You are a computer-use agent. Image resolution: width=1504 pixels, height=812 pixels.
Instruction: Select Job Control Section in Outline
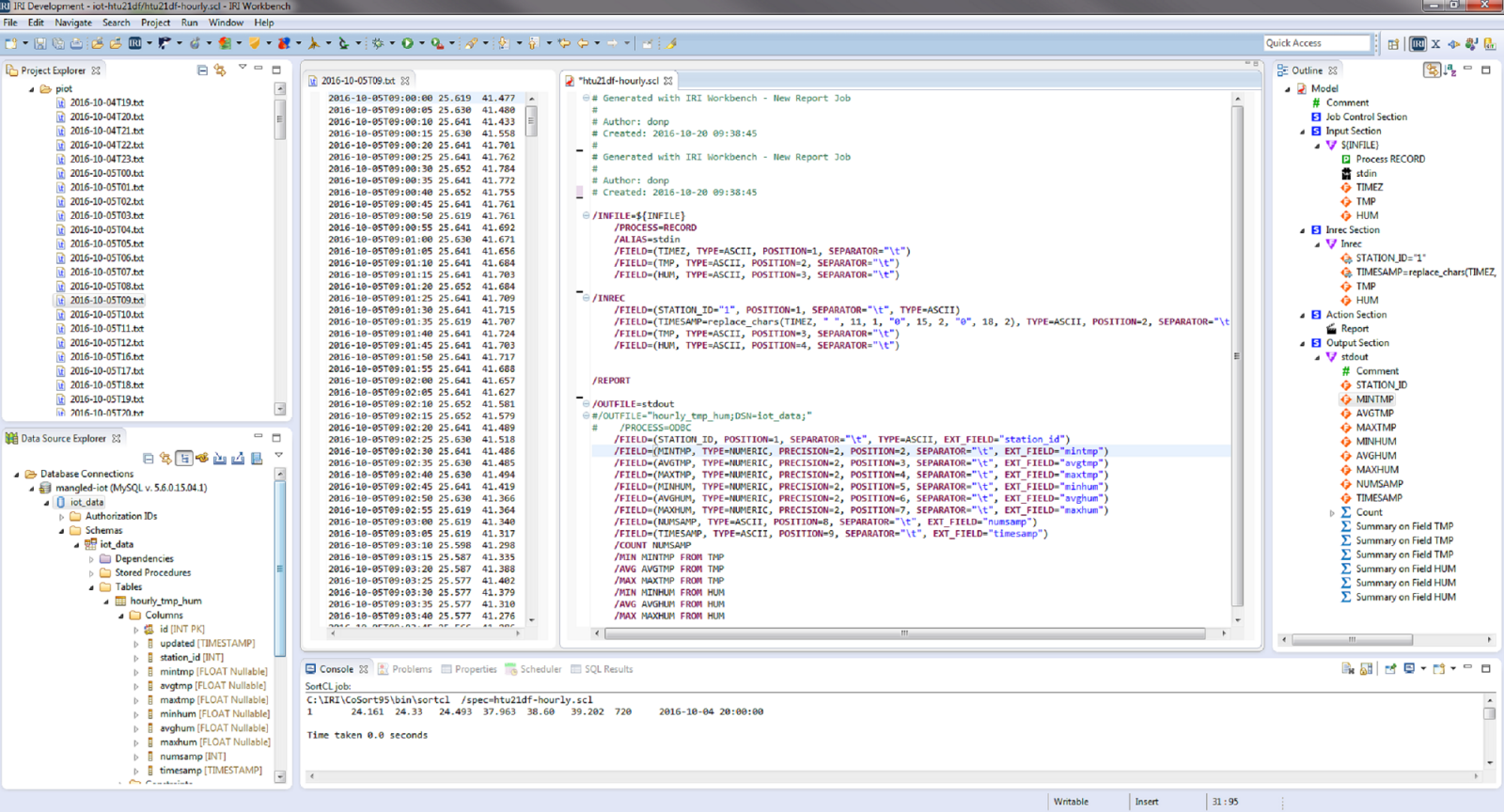tap(1366, 117)
